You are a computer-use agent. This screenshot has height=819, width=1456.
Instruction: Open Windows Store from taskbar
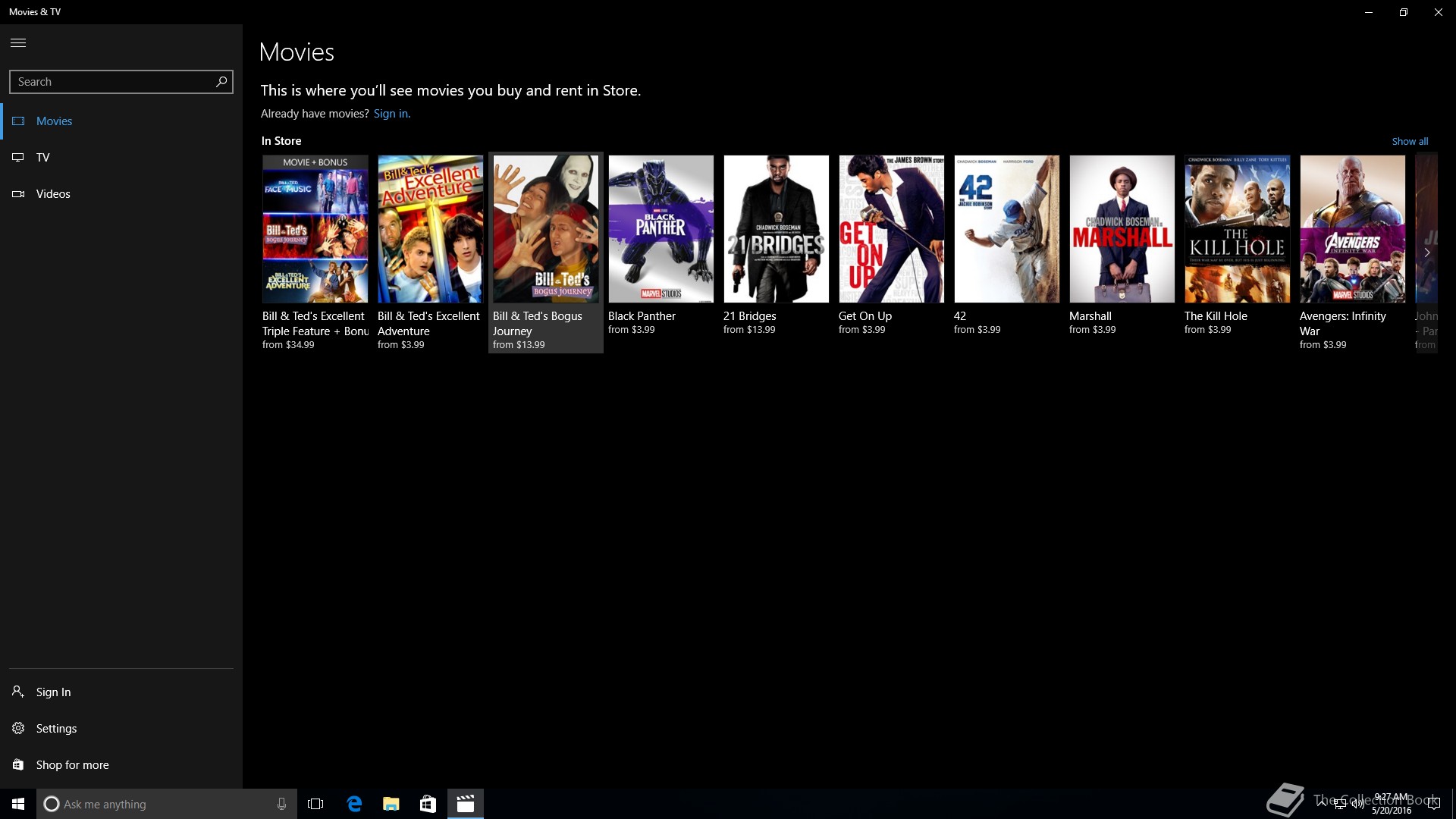pyautogui.click(x=428, y=804)
